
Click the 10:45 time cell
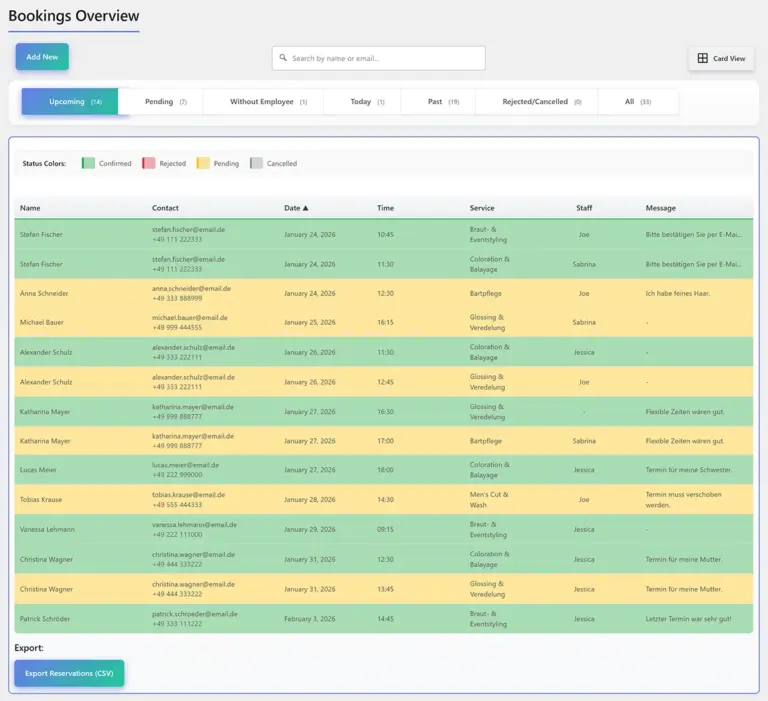coord(385,235)
